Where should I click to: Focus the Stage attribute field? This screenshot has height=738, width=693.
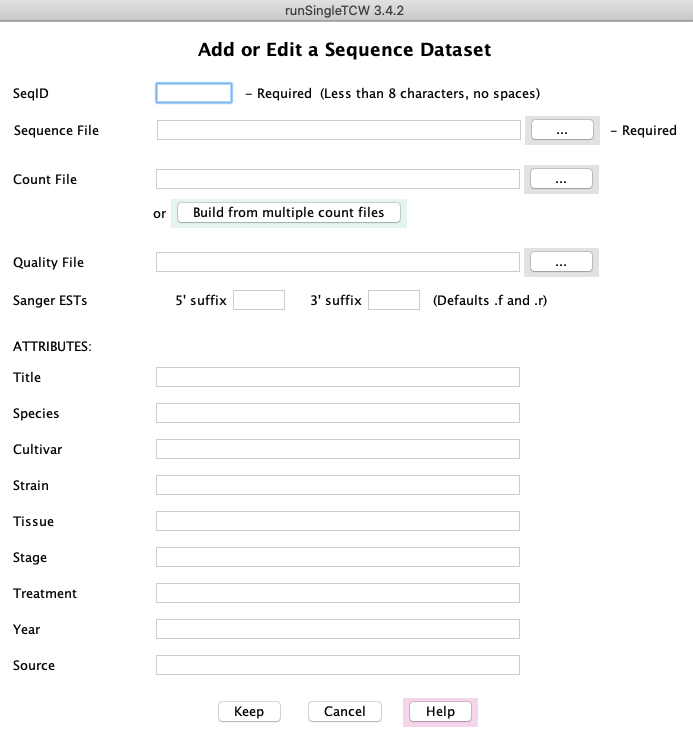click(338, 557)
